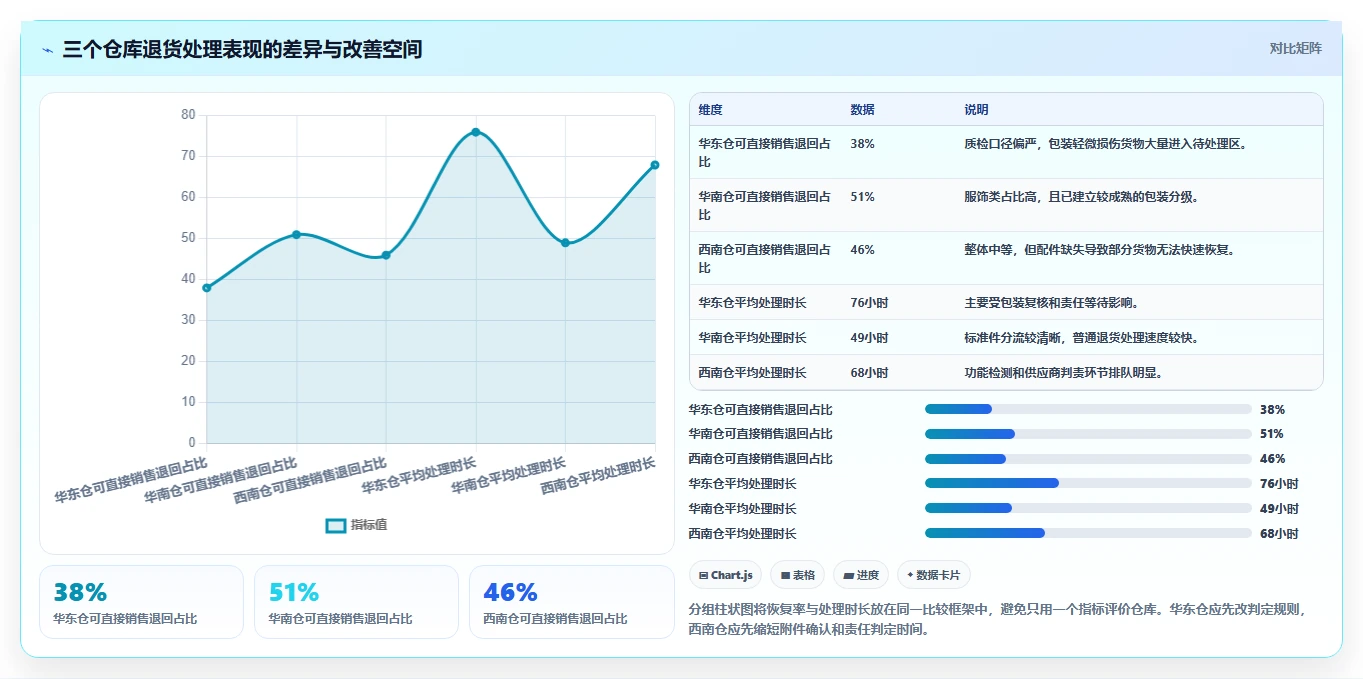
Task: Open the 51% 华南仓 data card
Action: 356,602
